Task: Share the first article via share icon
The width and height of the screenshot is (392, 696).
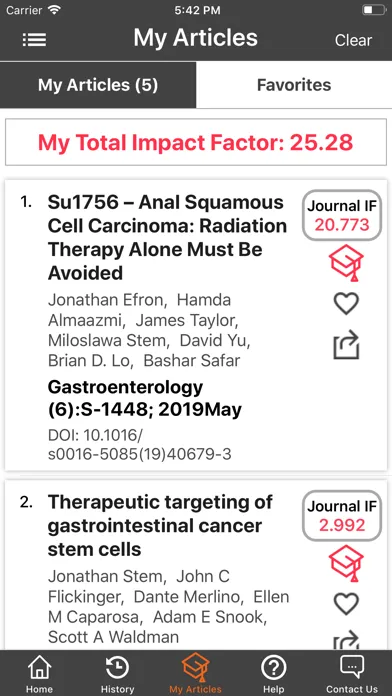Action: (346, 344)
